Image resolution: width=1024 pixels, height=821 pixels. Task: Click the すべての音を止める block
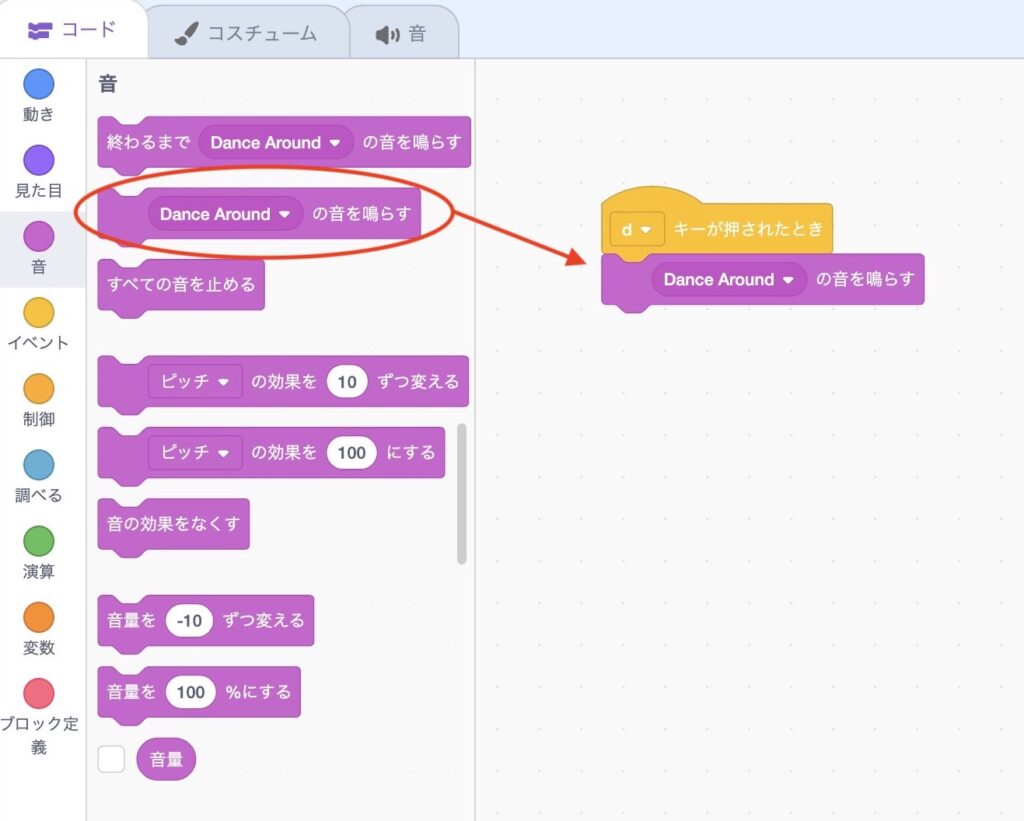click(181, 286)
